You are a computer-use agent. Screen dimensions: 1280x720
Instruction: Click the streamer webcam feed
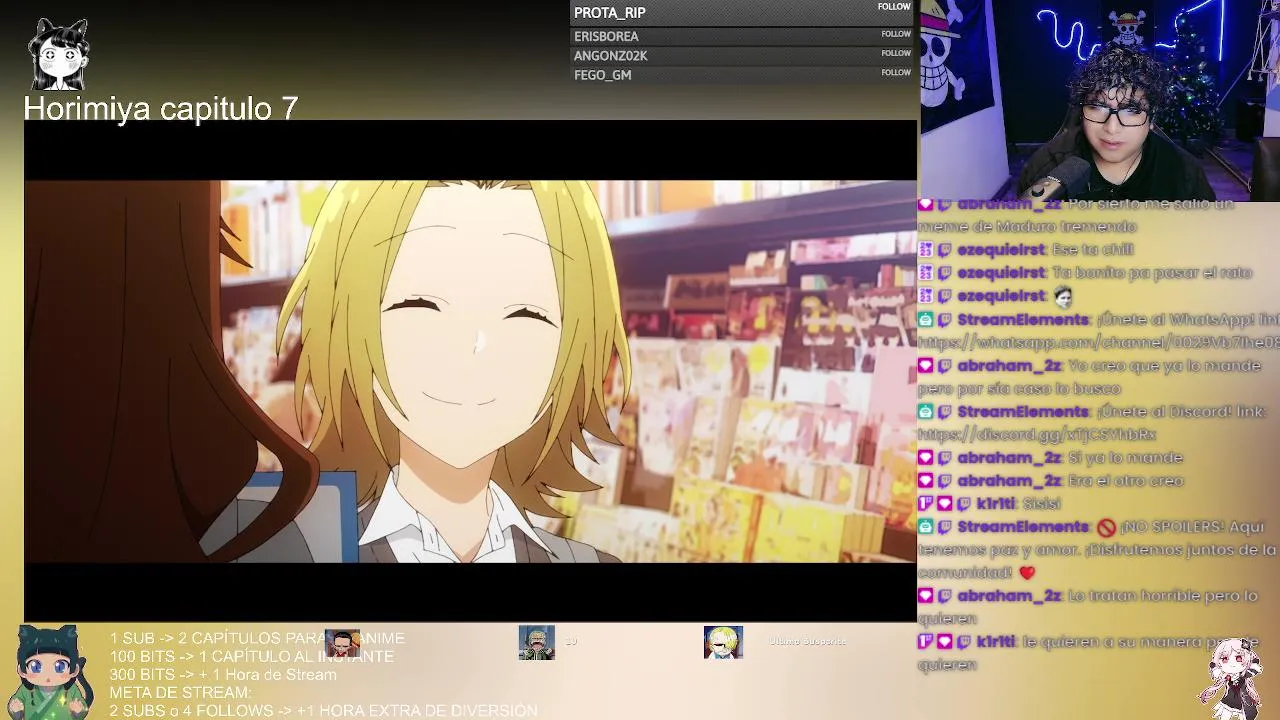point(1099,100)
